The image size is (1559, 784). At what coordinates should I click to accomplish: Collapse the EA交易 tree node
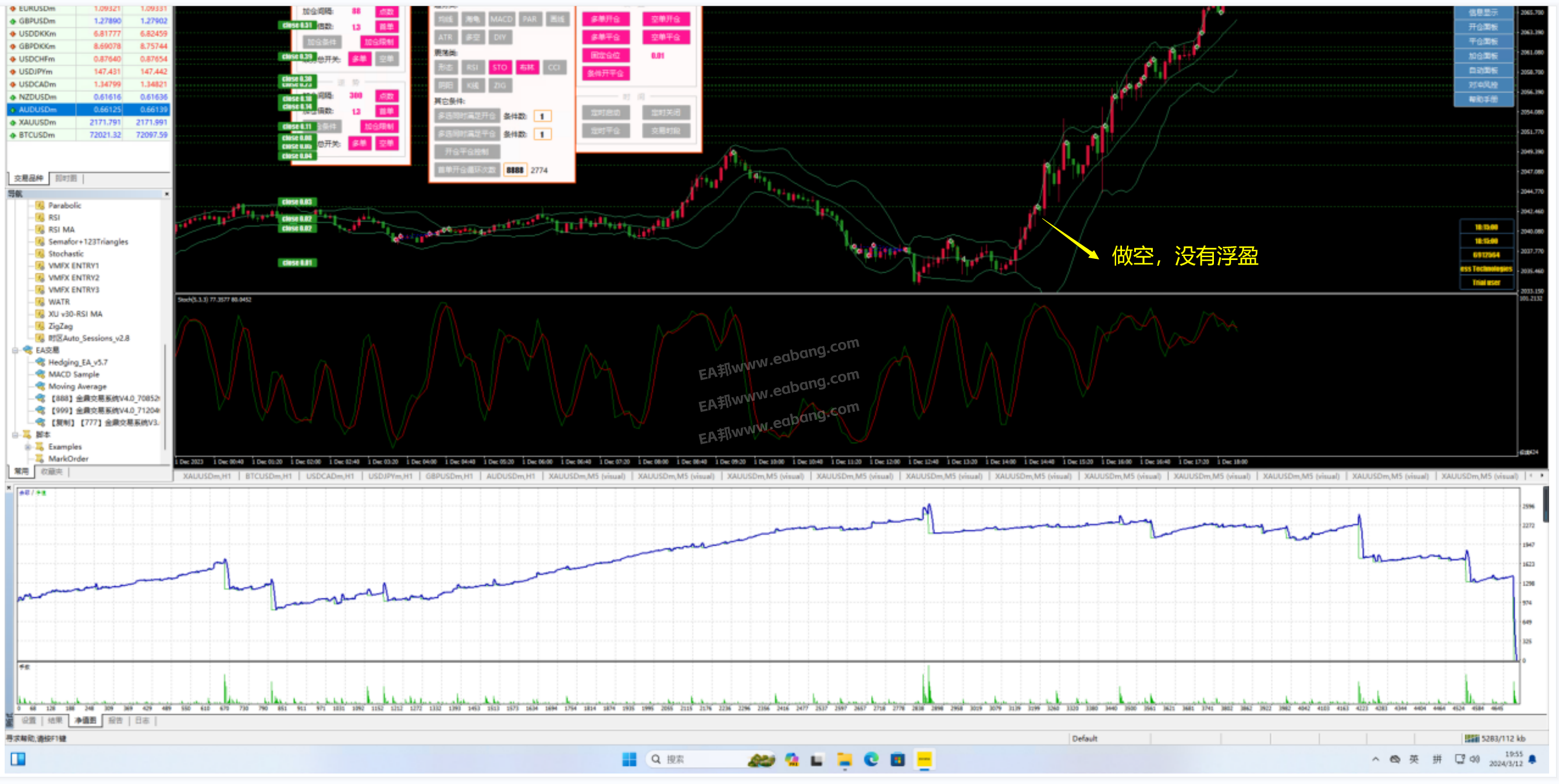pos(15,350)
